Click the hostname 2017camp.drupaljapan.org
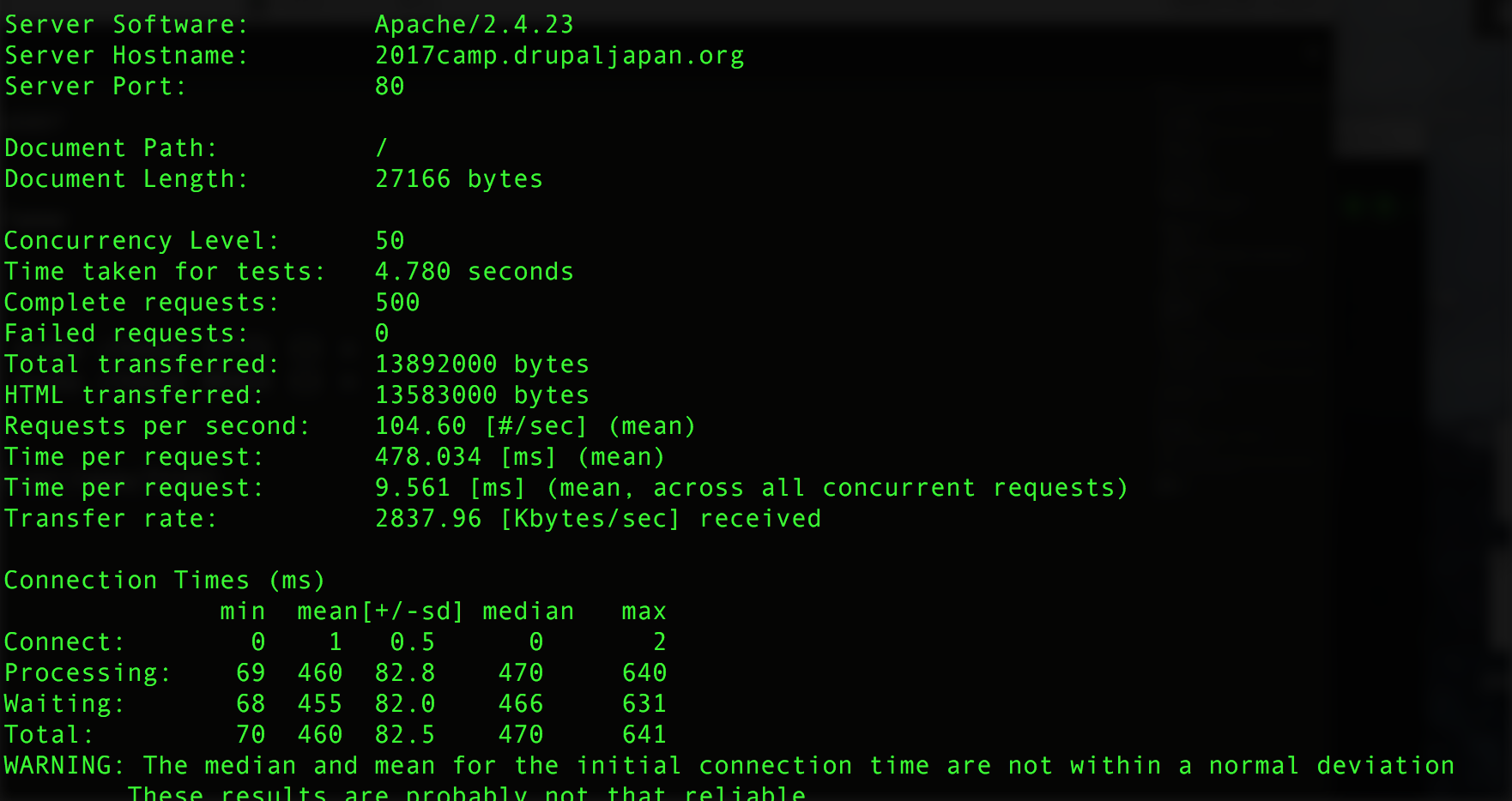Viewport: 1512px width, 801px height. point(559,56)
